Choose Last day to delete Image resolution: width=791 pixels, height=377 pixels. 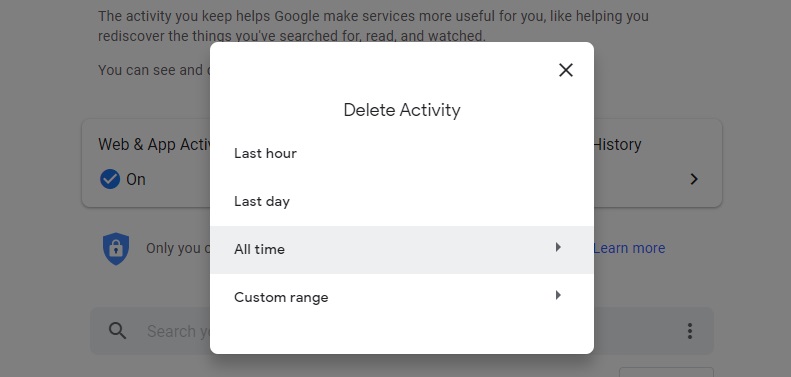pos(402,202)
